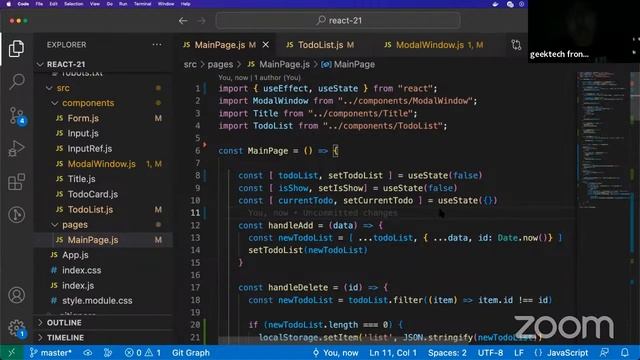Screen dimensions: 640x360
Task: Click the src breadcrumb
Action: 190,64
